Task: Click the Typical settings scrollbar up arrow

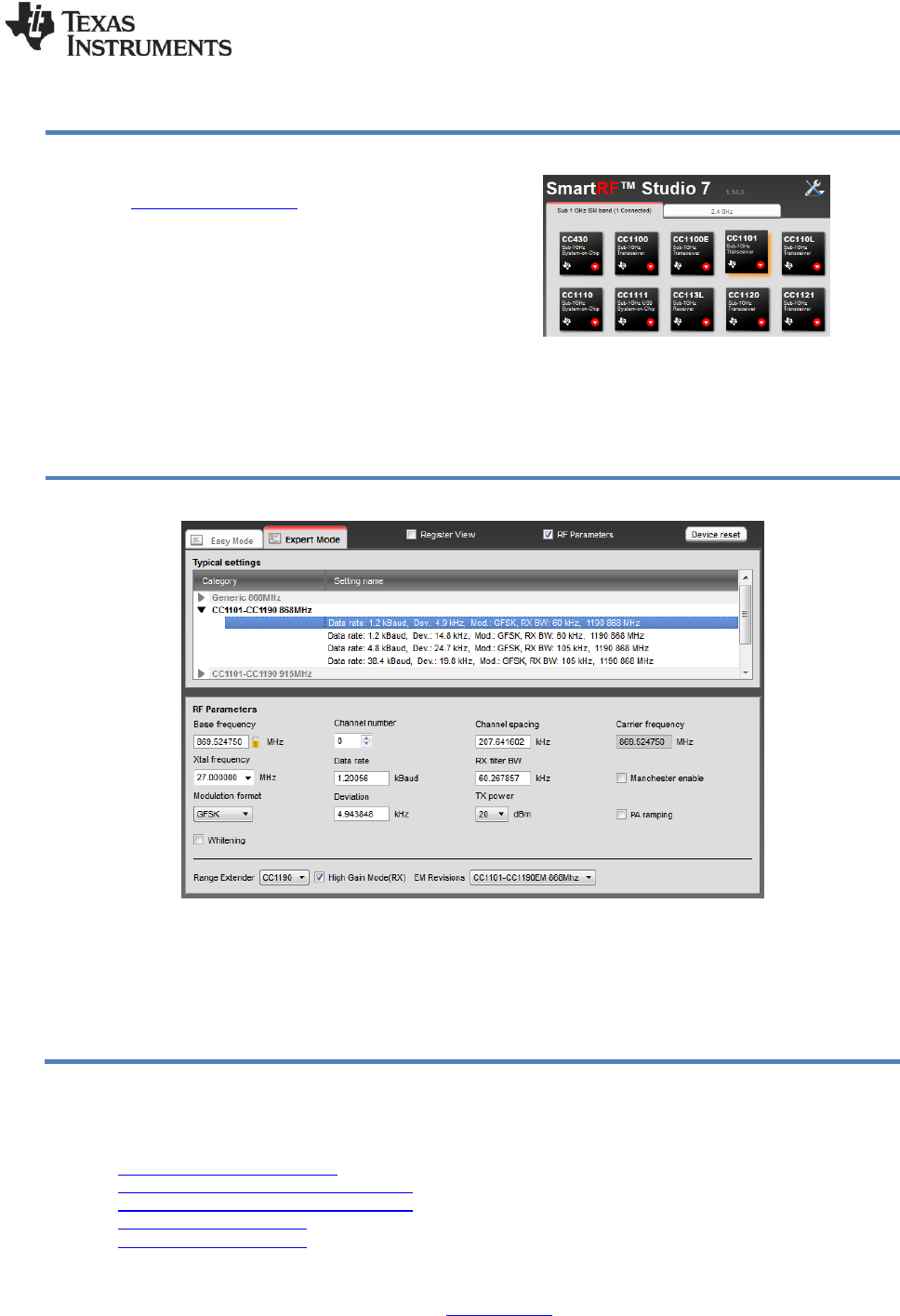Action: (745, 578)
